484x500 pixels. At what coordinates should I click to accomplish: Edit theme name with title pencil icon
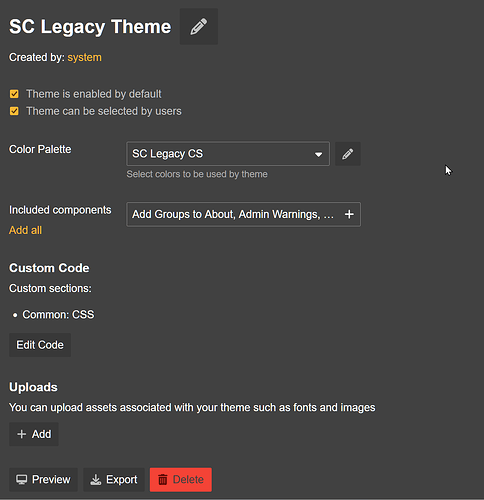point(199,27)
